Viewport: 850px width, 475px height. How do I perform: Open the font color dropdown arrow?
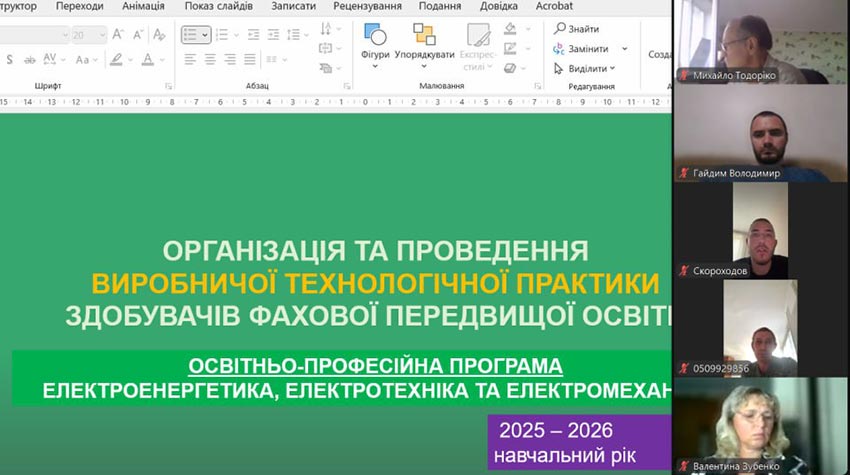[x=163, y=59]
